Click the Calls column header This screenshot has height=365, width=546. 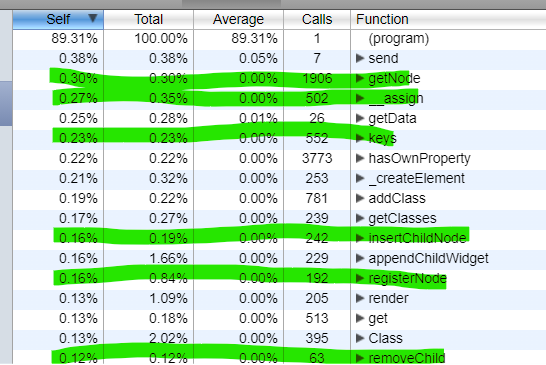point(317,20)
